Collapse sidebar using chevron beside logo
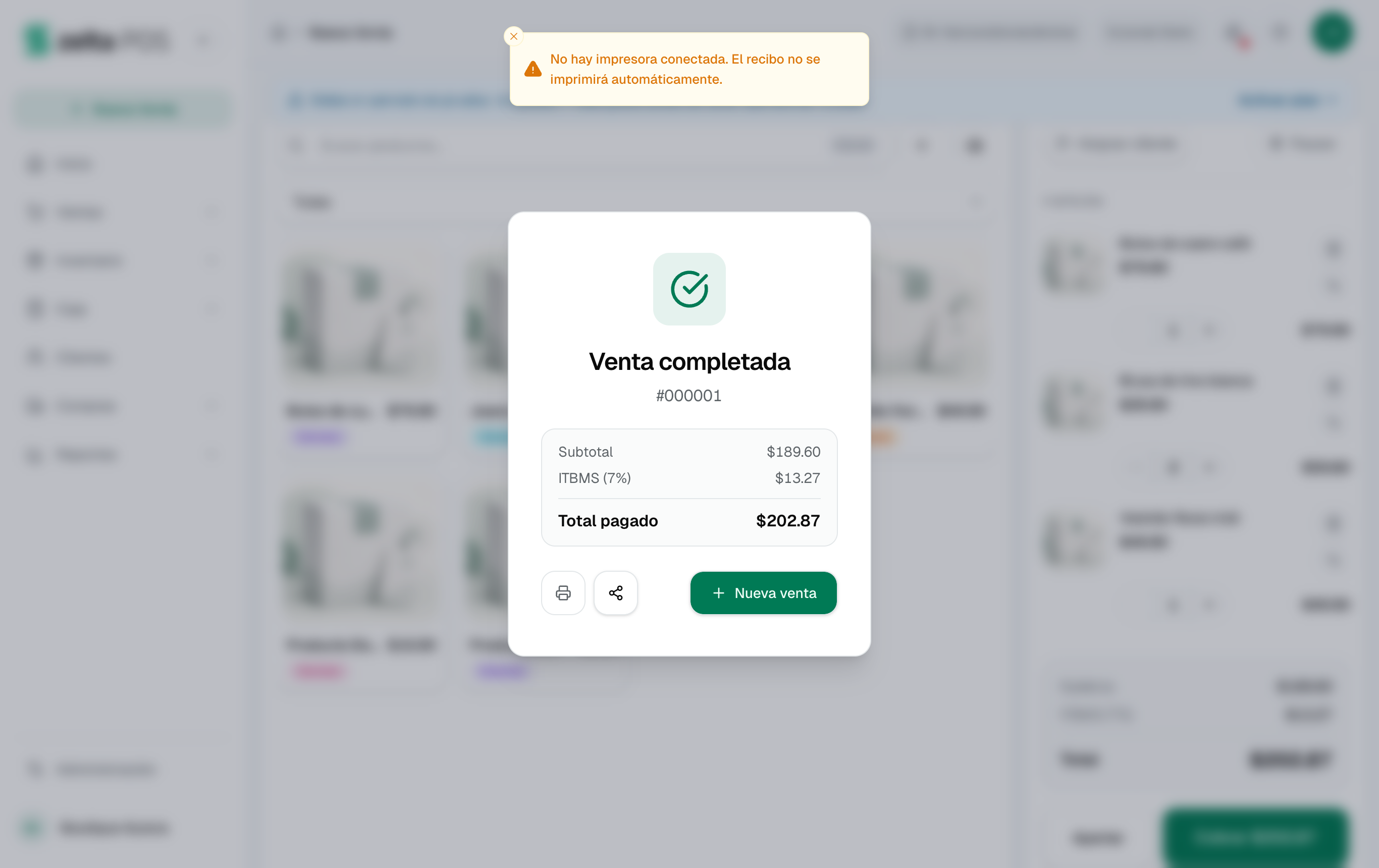The image size is (1379, 868). click(204, 41)
